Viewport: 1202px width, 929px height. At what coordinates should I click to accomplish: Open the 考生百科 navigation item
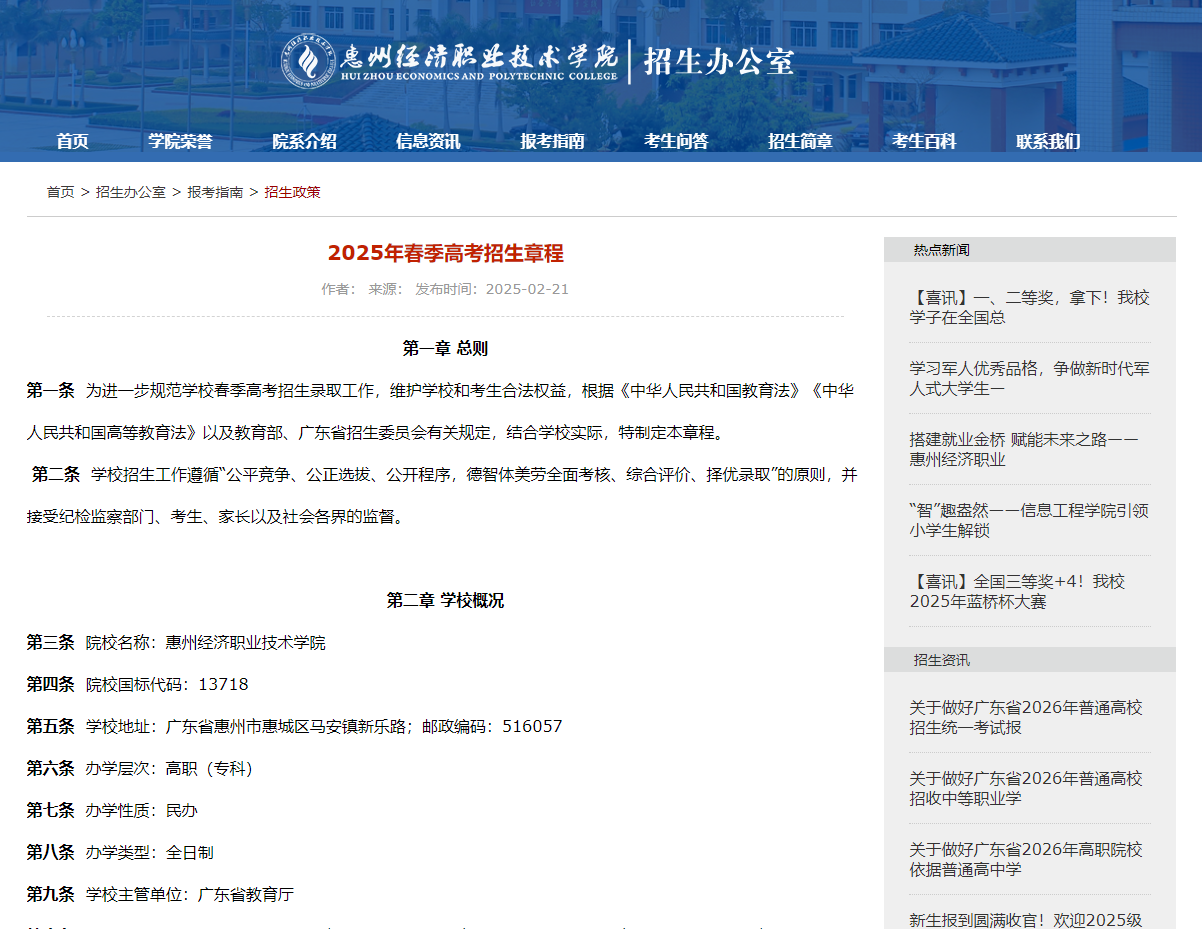pos(923,141)
